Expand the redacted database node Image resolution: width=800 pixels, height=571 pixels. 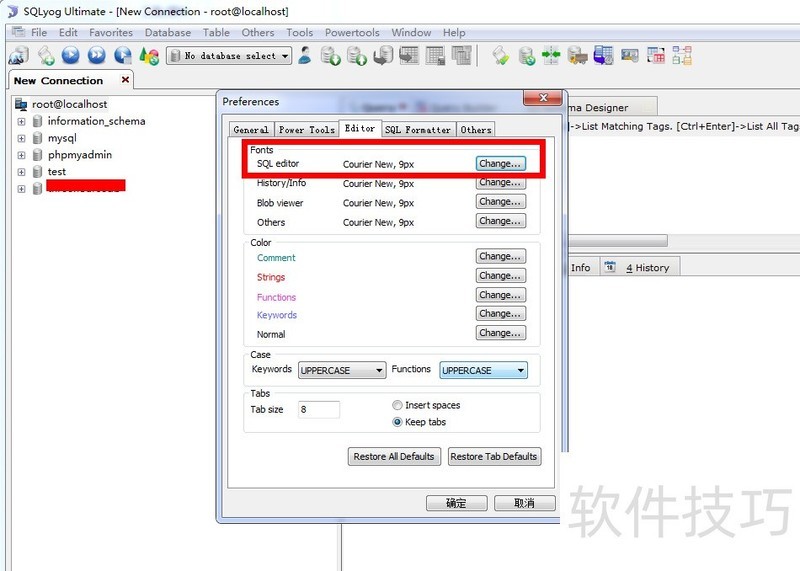pyautogui.click(x=21, y=189)
